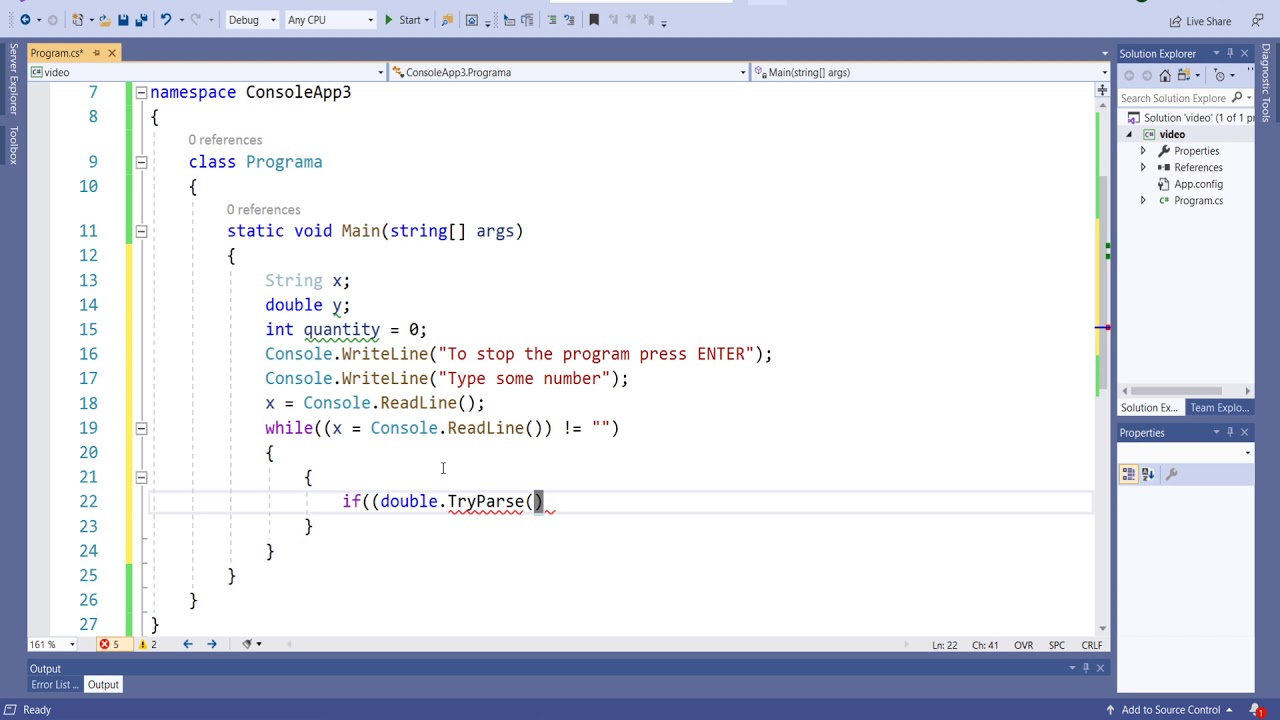Screen dimensions: 1280x720
Task: Toggle the pin on Program.cs tab
Action: tap(96, 52)
